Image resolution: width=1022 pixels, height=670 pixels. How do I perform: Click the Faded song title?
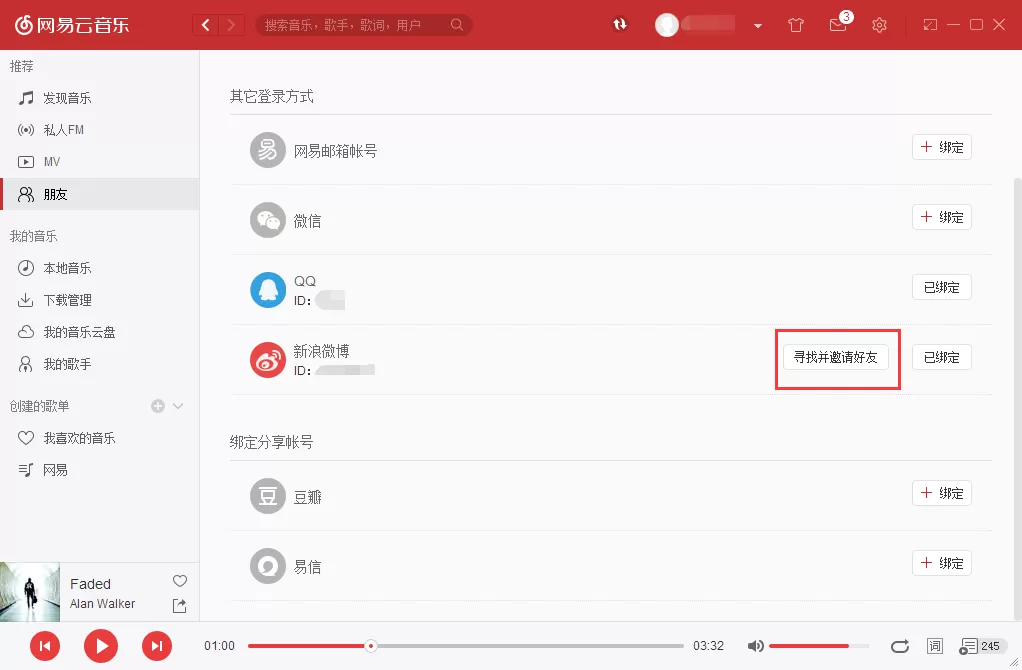coord(91,584)
